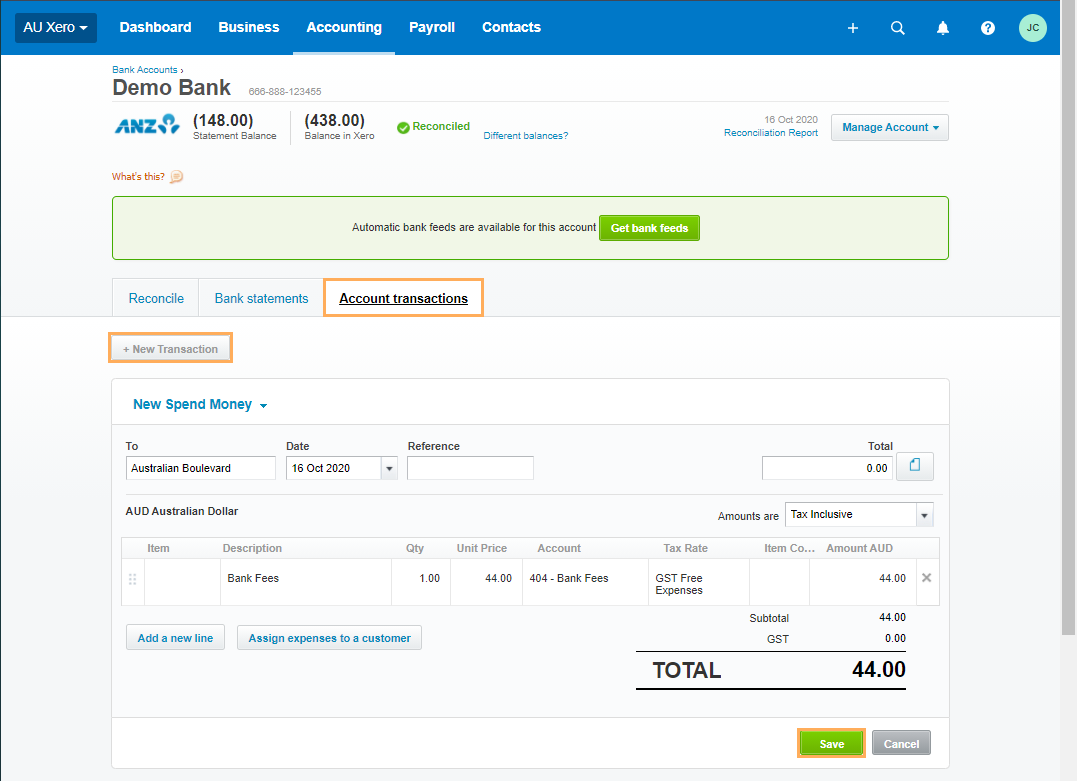Open the date picker dropdown arrow

click(x=389, y=468)
